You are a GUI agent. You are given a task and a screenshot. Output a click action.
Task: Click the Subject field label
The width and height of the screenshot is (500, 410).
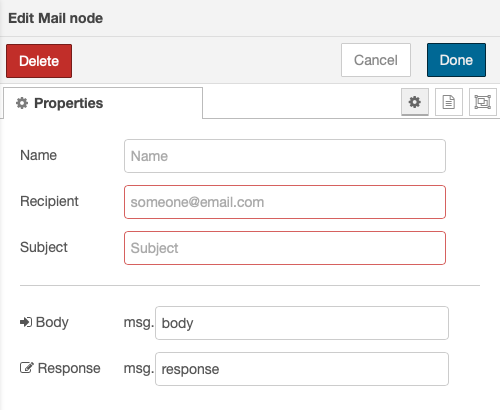click(x=44, y=247)
